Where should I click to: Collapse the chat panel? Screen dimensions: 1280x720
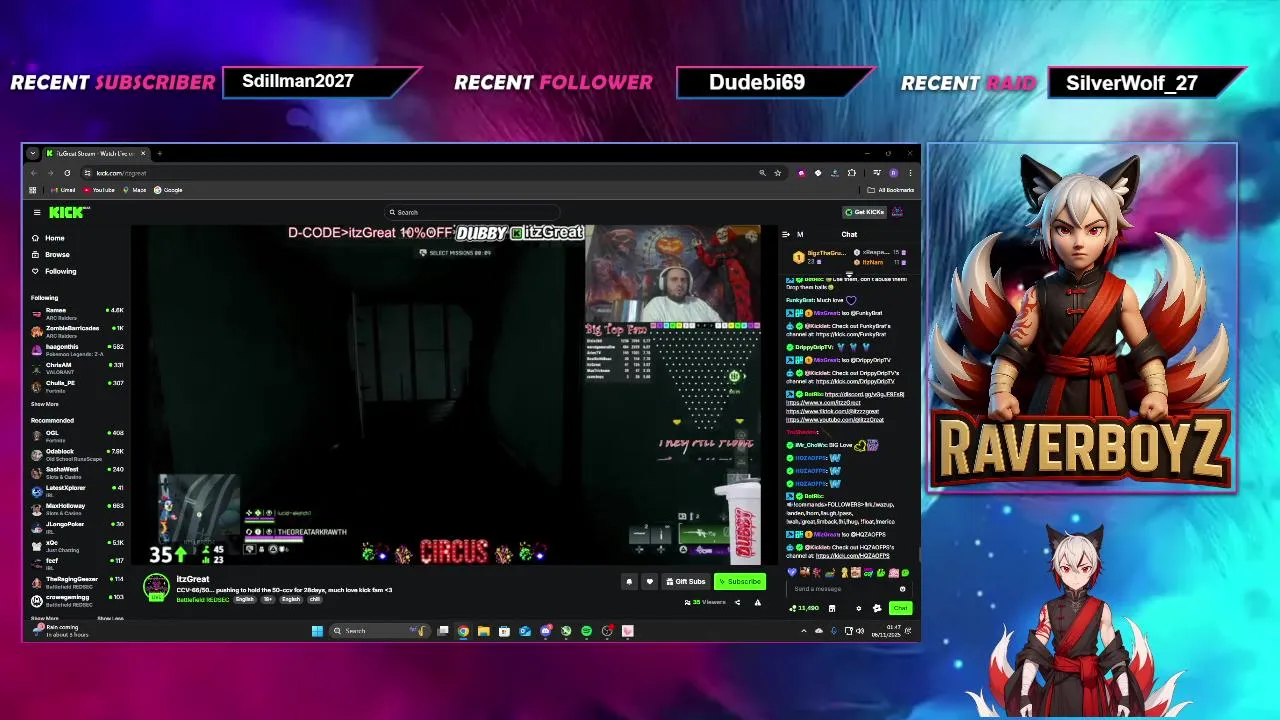pyautogui.click(x=785, y=235)
